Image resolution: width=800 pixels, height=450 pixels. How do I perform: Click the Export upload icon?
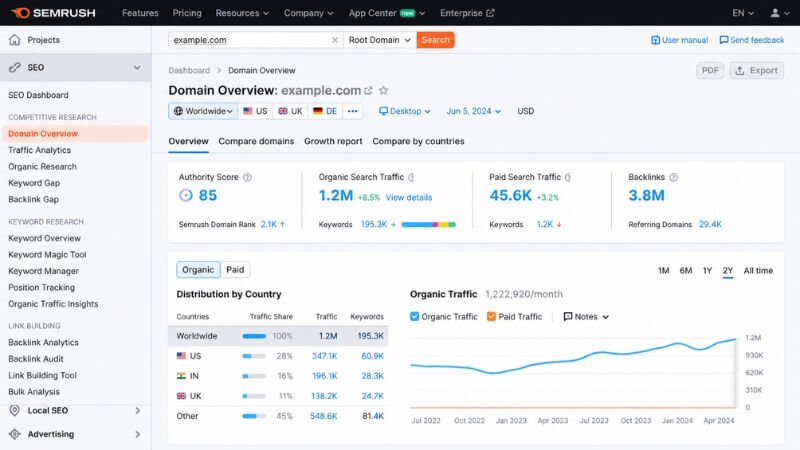[x=739, y=70]
